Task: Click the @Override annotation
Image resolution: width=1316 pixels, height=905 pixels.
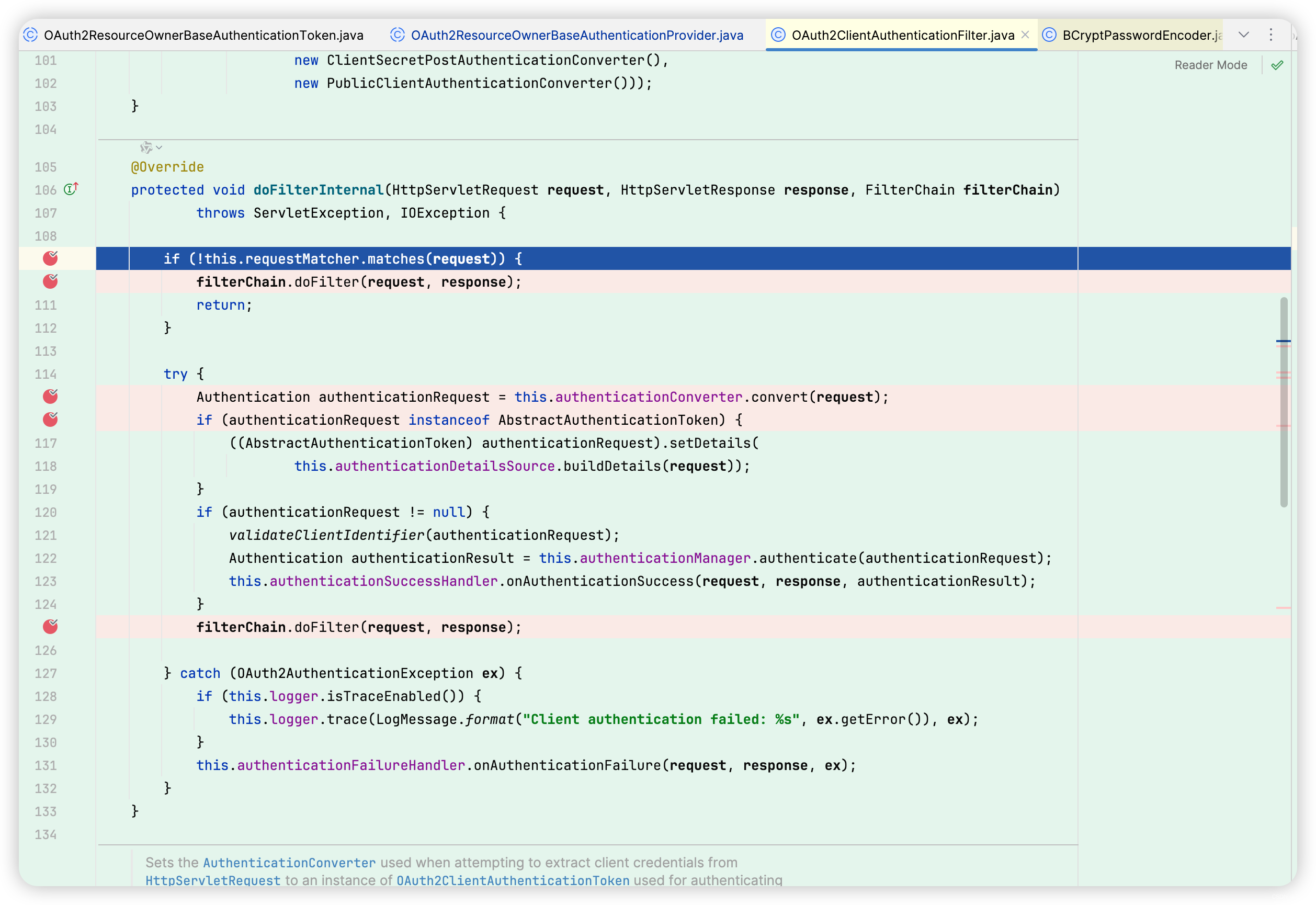Action: point(167,167)
